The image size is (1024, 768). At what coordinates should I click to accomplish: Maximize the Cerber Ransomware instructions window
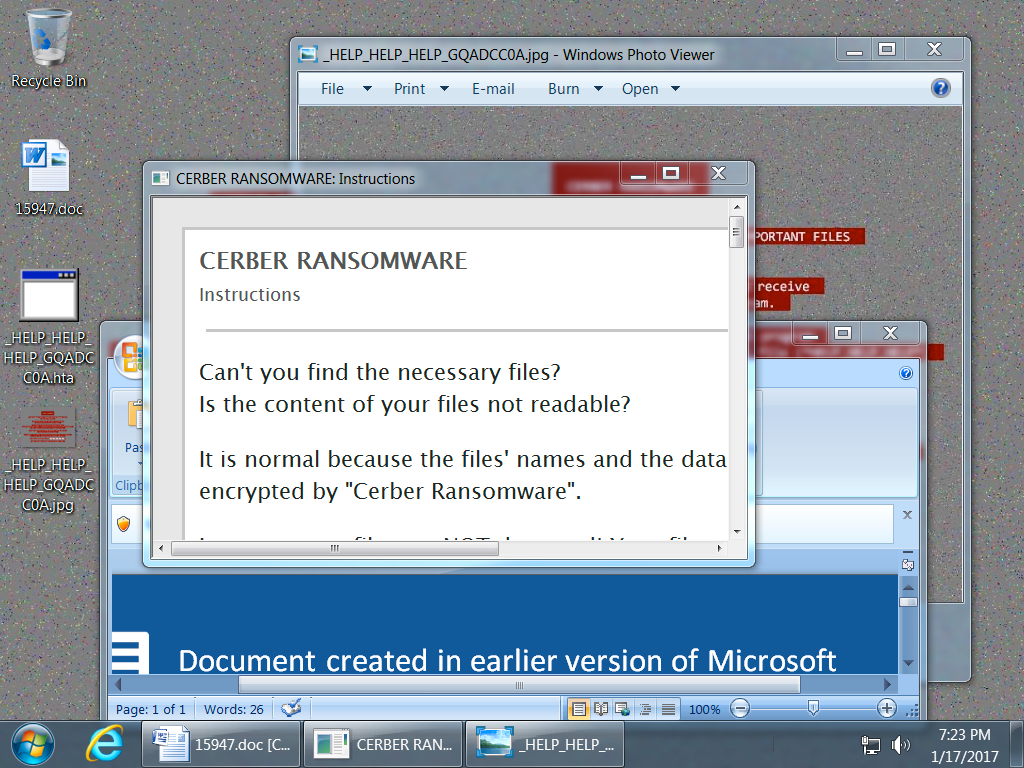click(x=671, y=173)
